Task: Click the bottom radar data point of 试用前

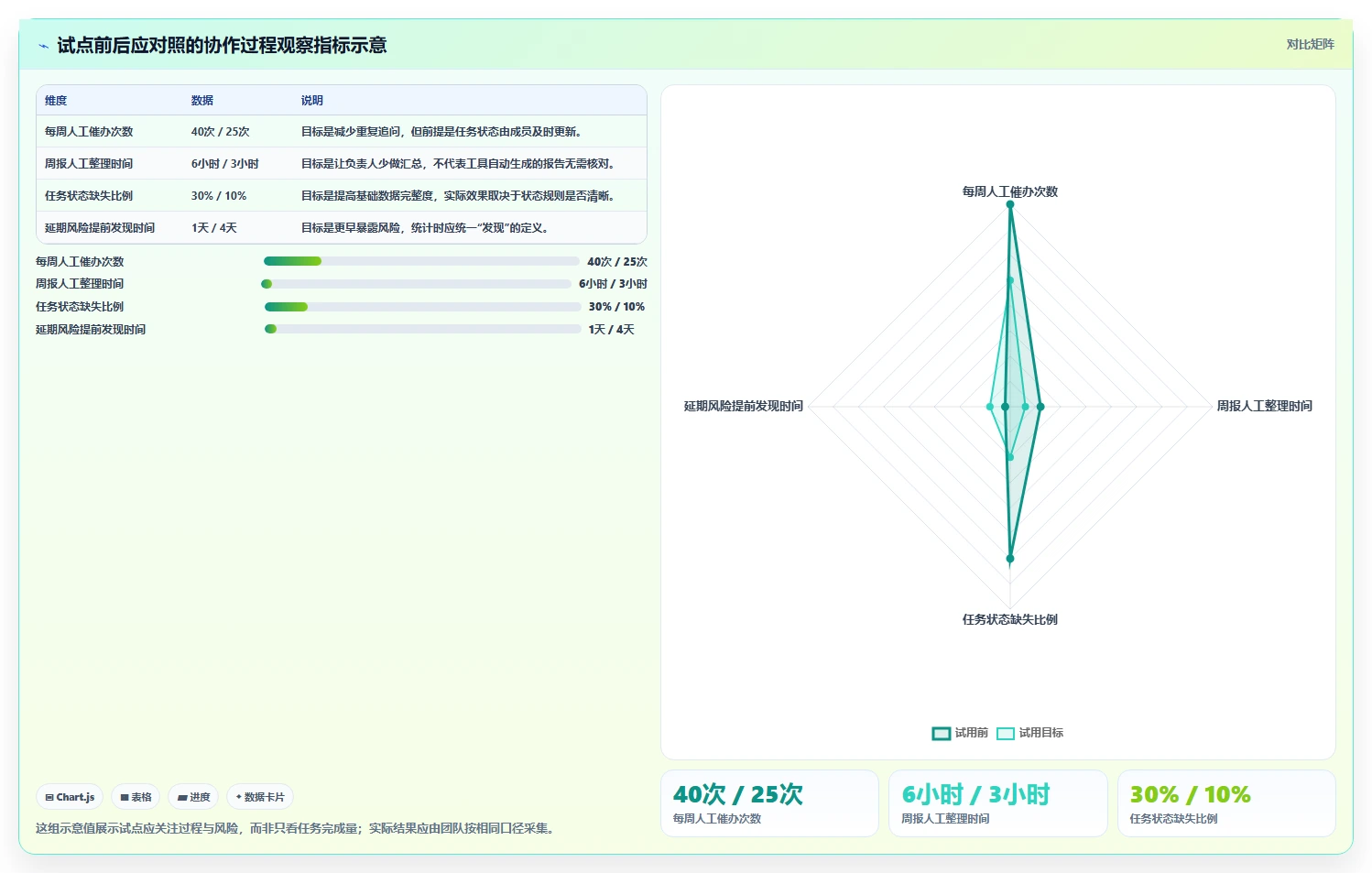Action: pyautogui.click(x=1010, y=558)
